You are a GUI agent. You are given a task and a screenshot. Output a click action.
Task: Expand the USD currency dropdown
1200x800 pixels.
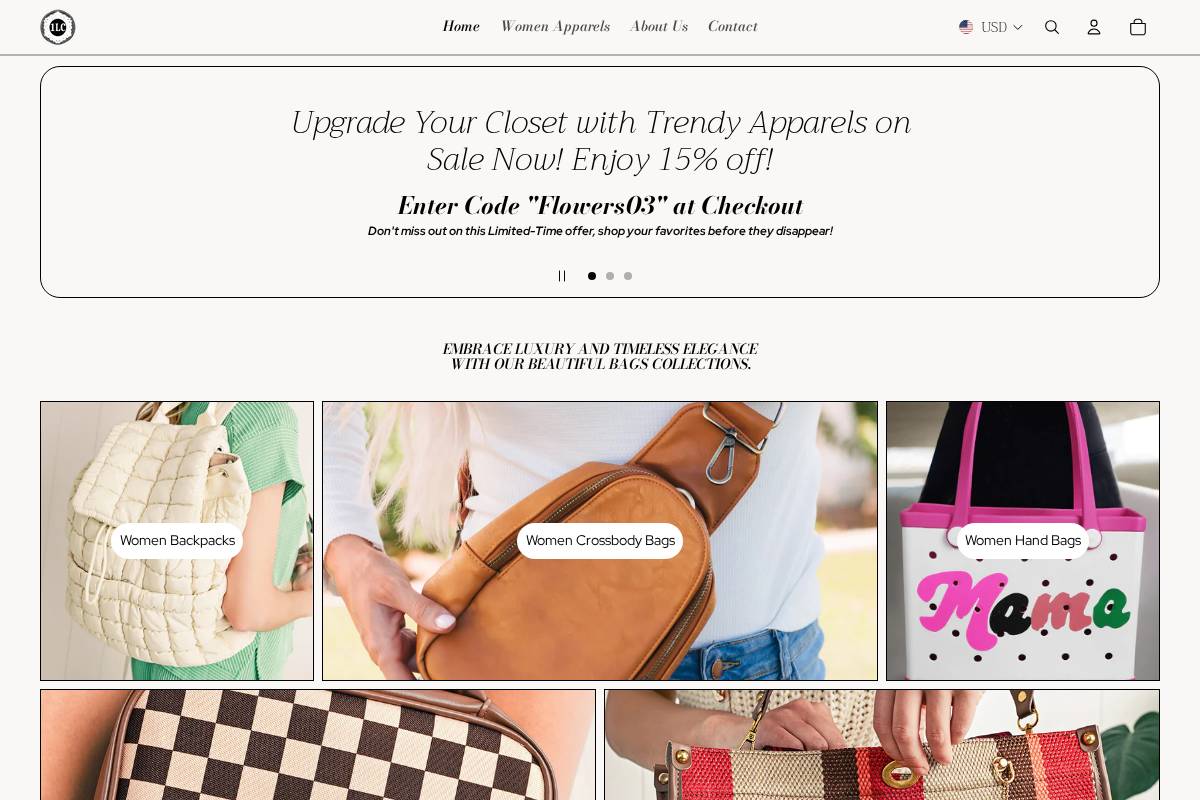tap(991, 27)
